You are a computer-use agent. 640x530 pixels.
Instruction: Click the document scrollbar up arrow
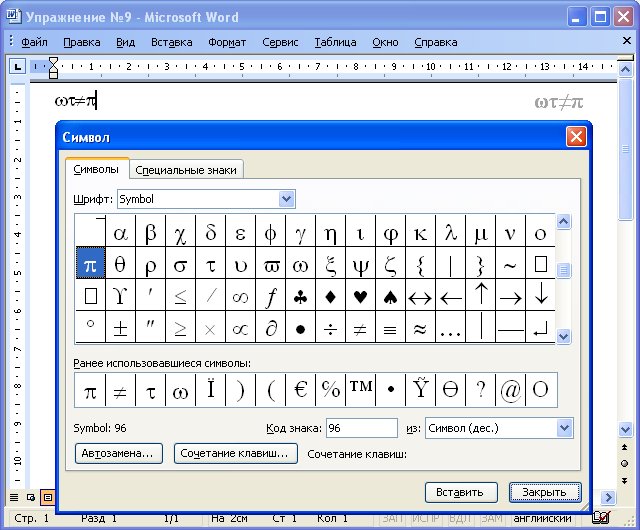coord(625,69)
